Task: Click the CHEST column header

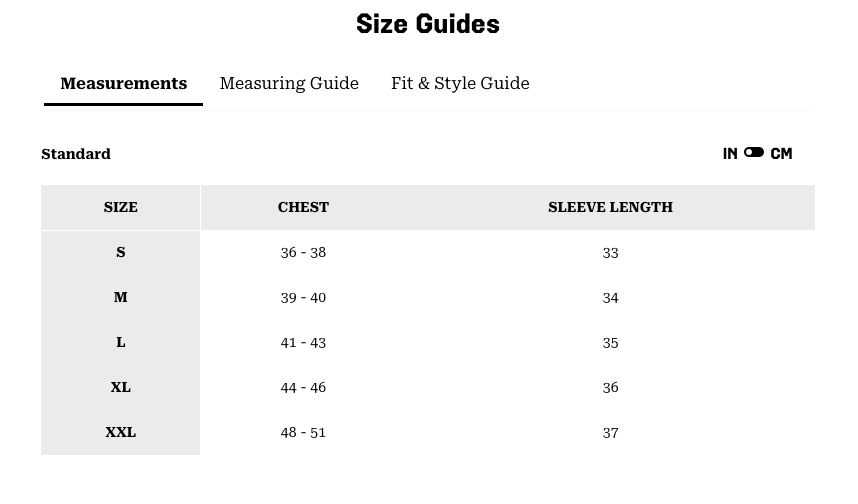Action: point(303,207)
